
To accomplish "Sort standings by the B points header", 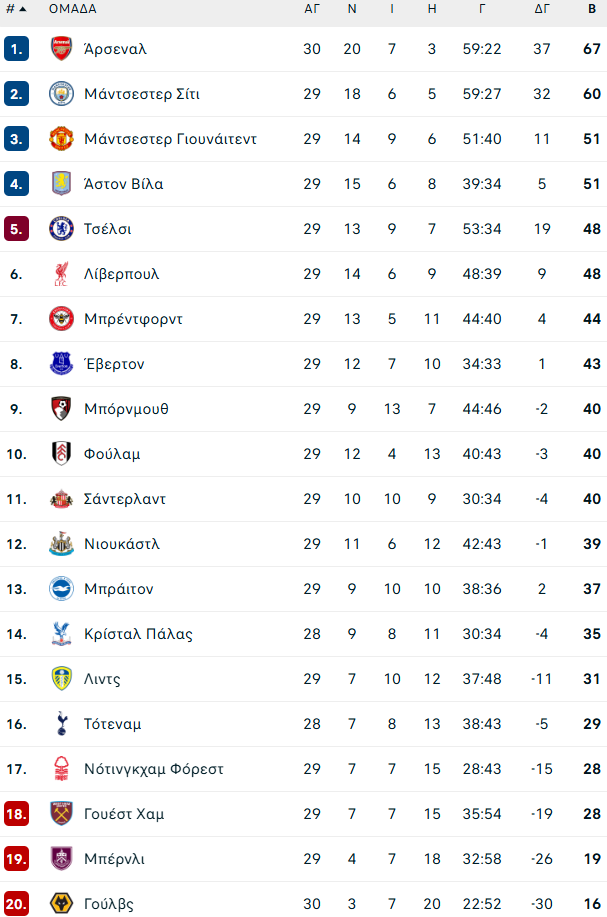I will pyautogui.click(x=592, y=9).
